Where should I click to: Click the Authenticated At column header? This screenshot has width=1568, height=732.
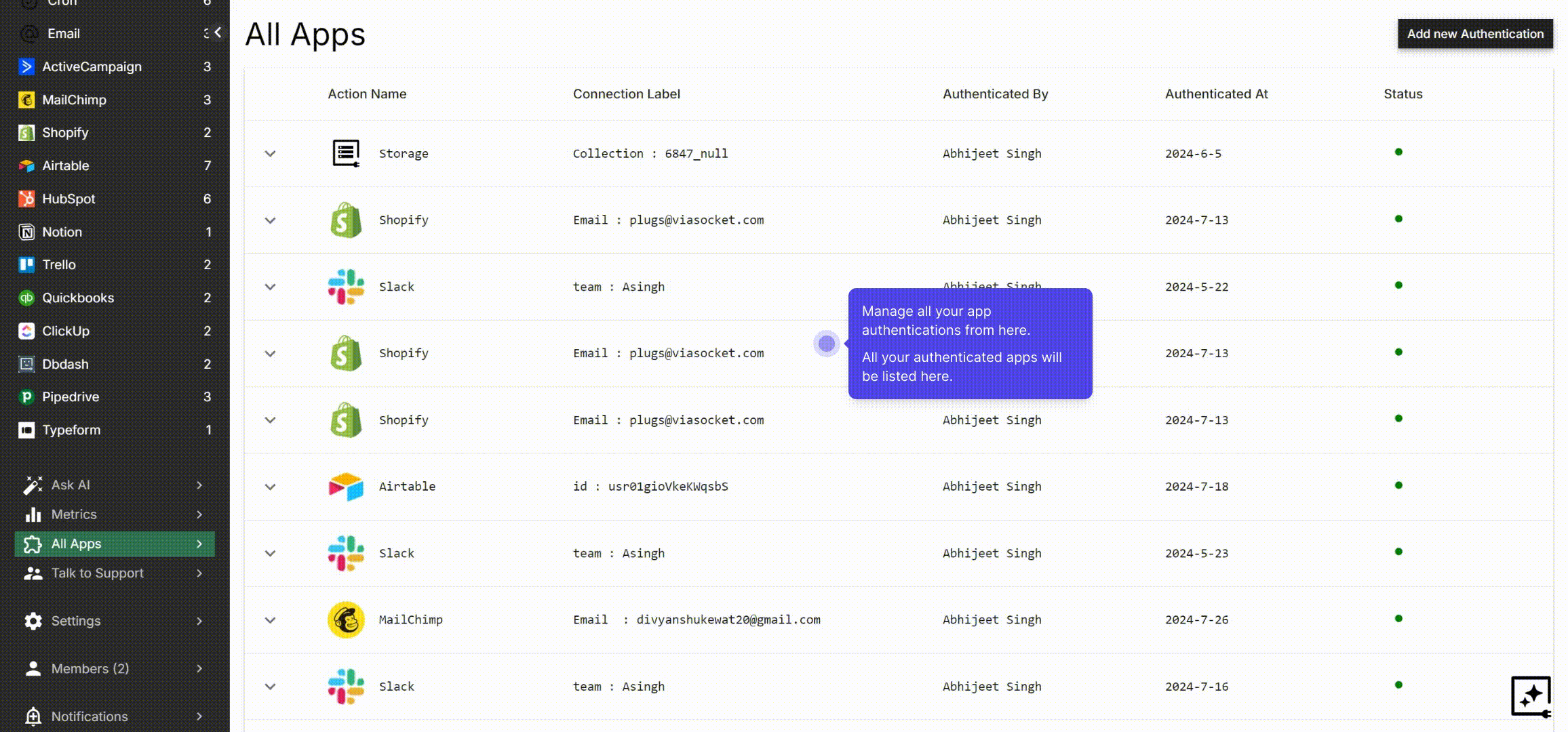click(x=1216, y=94)
